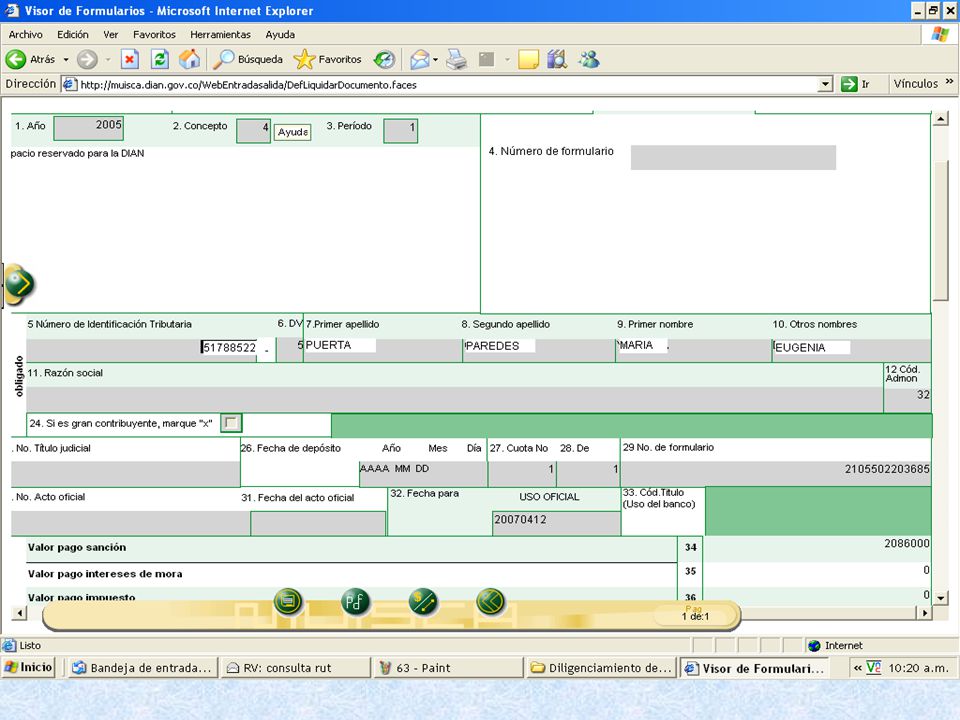The image size is (960, 720).
Task: Open the address bar dropdown arrow
Action: pyautogui.click(x=825, y=84)
